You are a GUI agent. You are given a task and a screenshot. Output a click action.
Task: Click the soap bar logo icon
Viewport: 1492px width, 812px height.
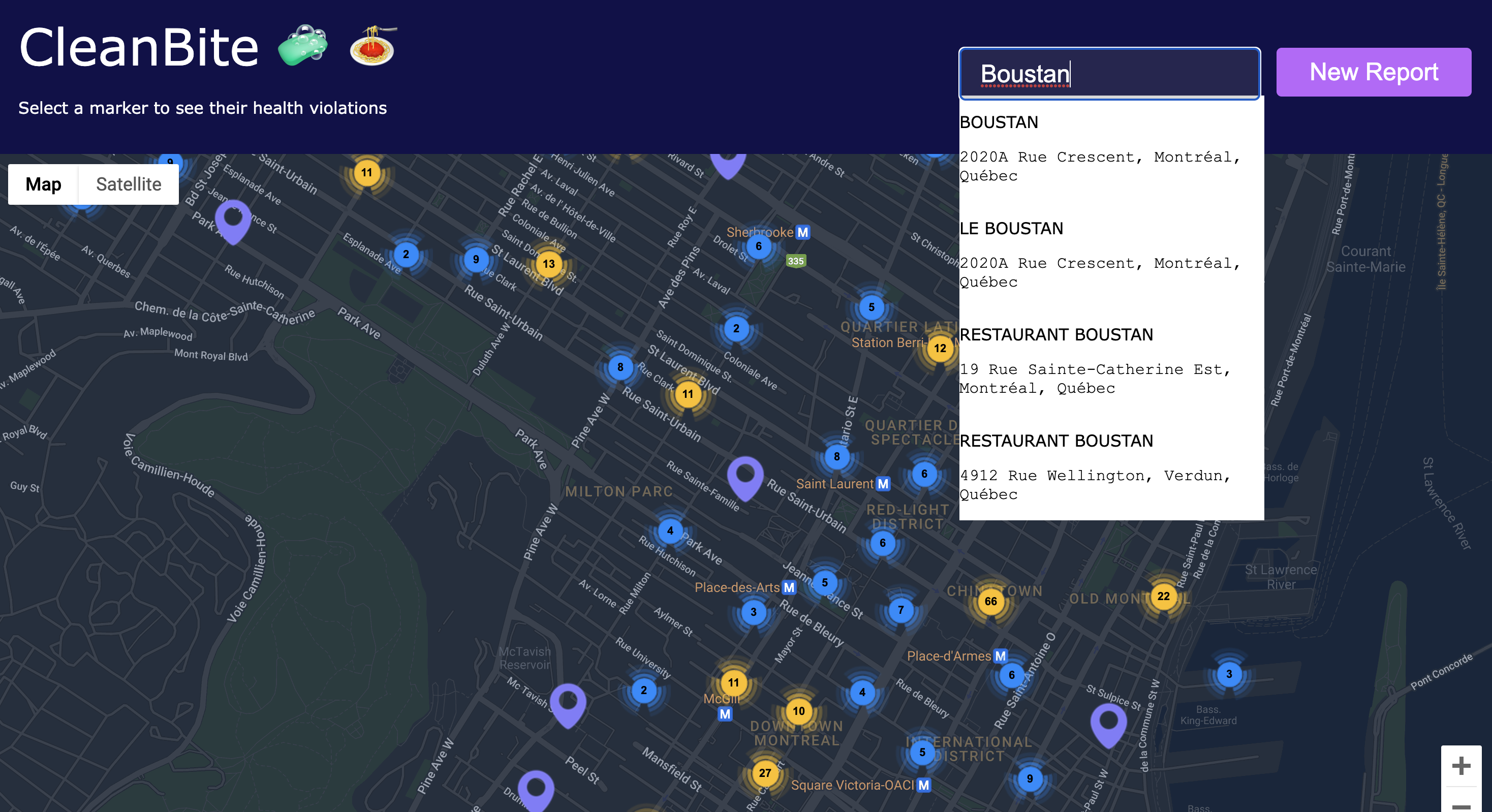coord(302,46)
